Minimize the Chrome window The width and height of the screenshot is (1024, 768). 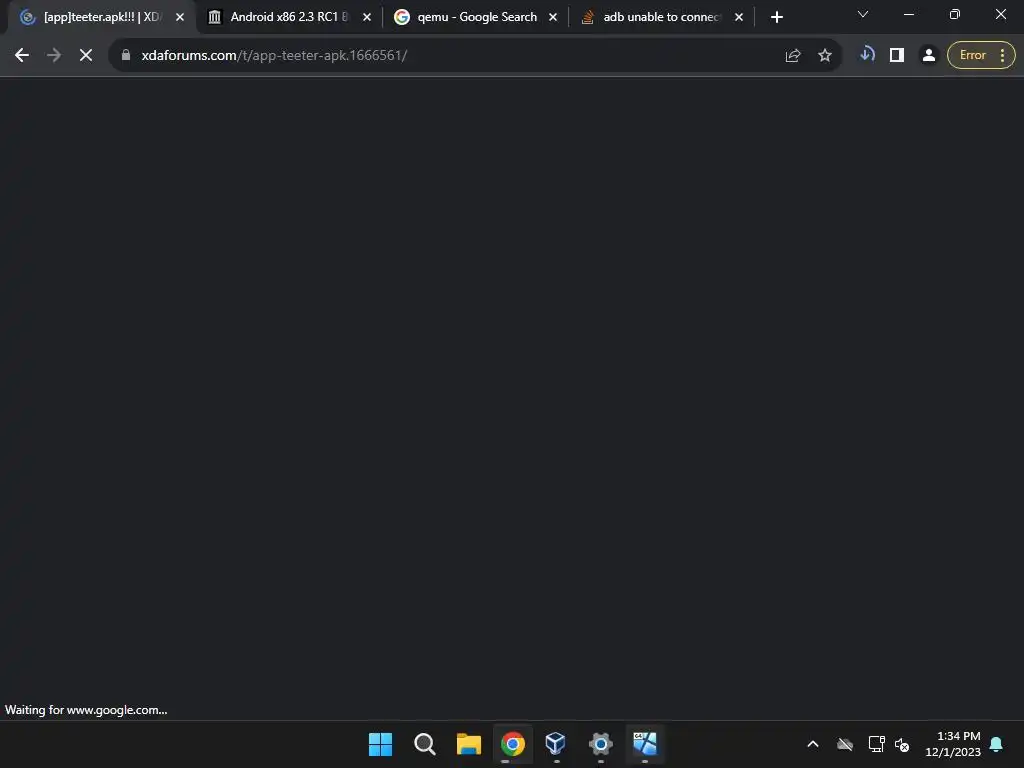click(x=908, y=14)
